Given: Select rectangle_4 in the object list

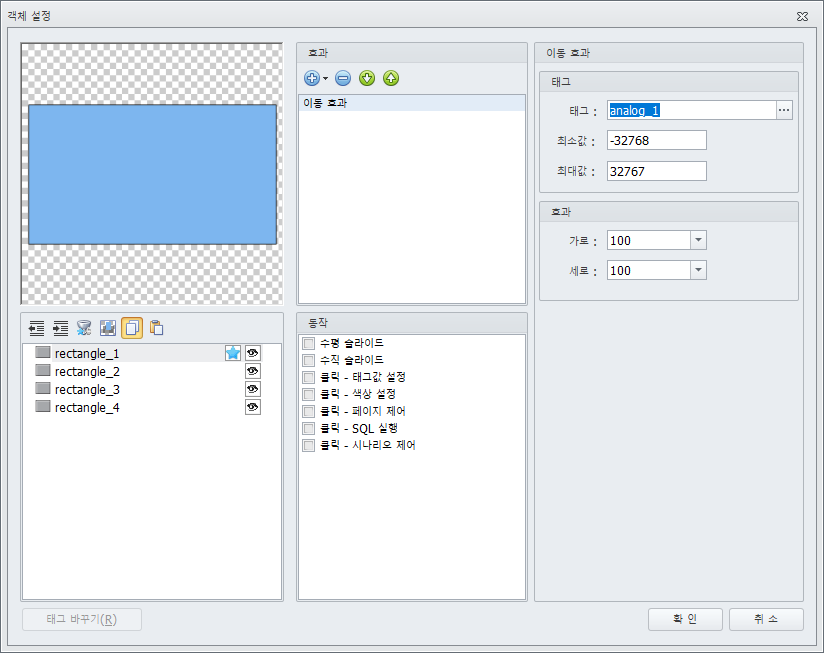Looking at the screenshot, I should click(87, 408).
